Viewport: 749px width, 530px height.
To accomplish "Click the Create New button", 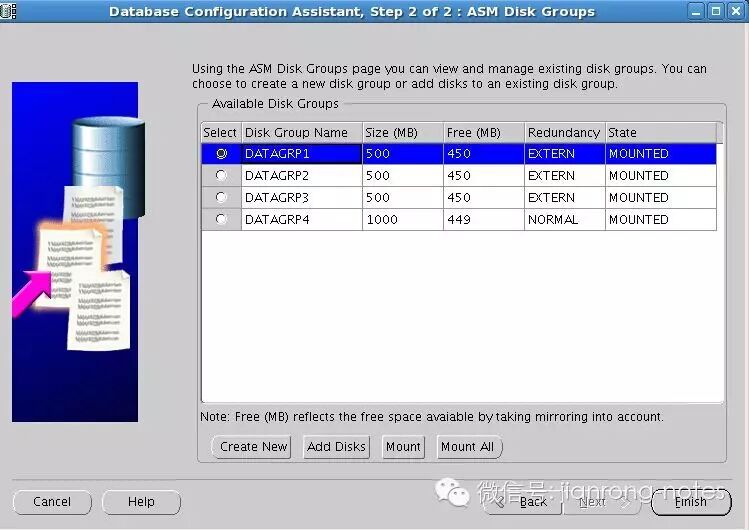I will click(x=252, y=447).
